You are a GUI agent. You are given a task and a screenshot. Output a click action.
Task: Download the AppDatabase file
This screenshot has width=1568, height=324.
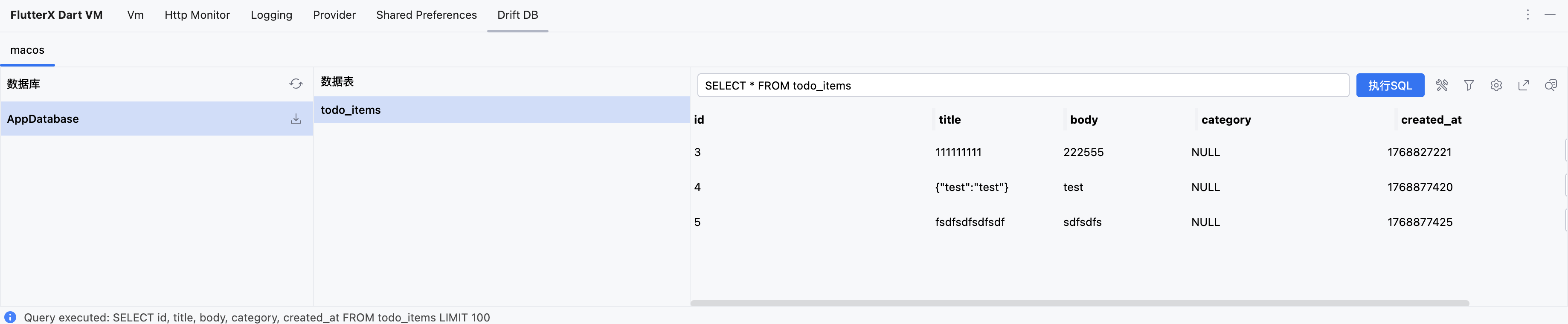[x=296, y=119]
